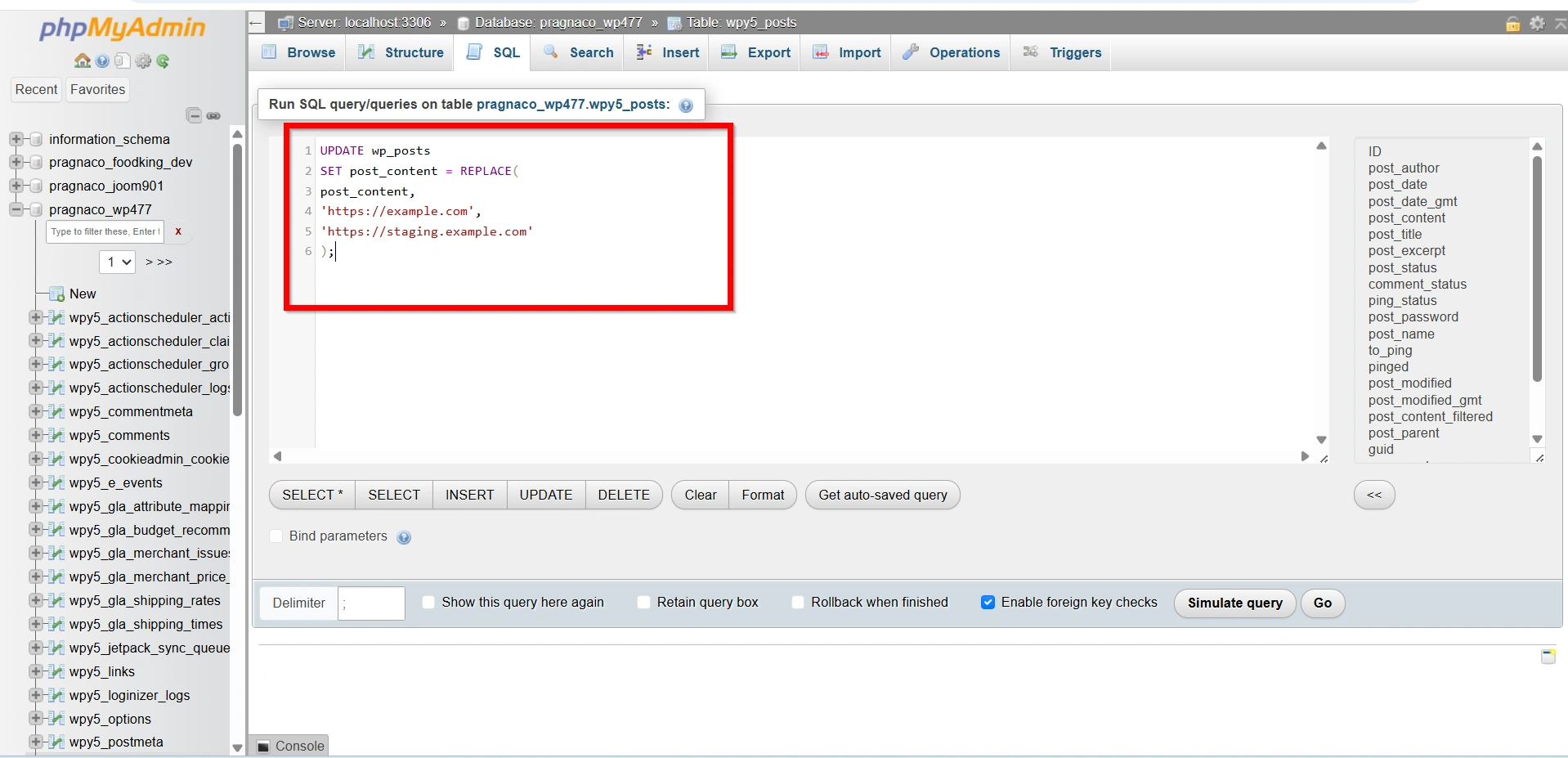The height and width of the screenshot is (758, 1568).
Task: Expand the pragnaco_joom901 database node
Action: [16, 186]
